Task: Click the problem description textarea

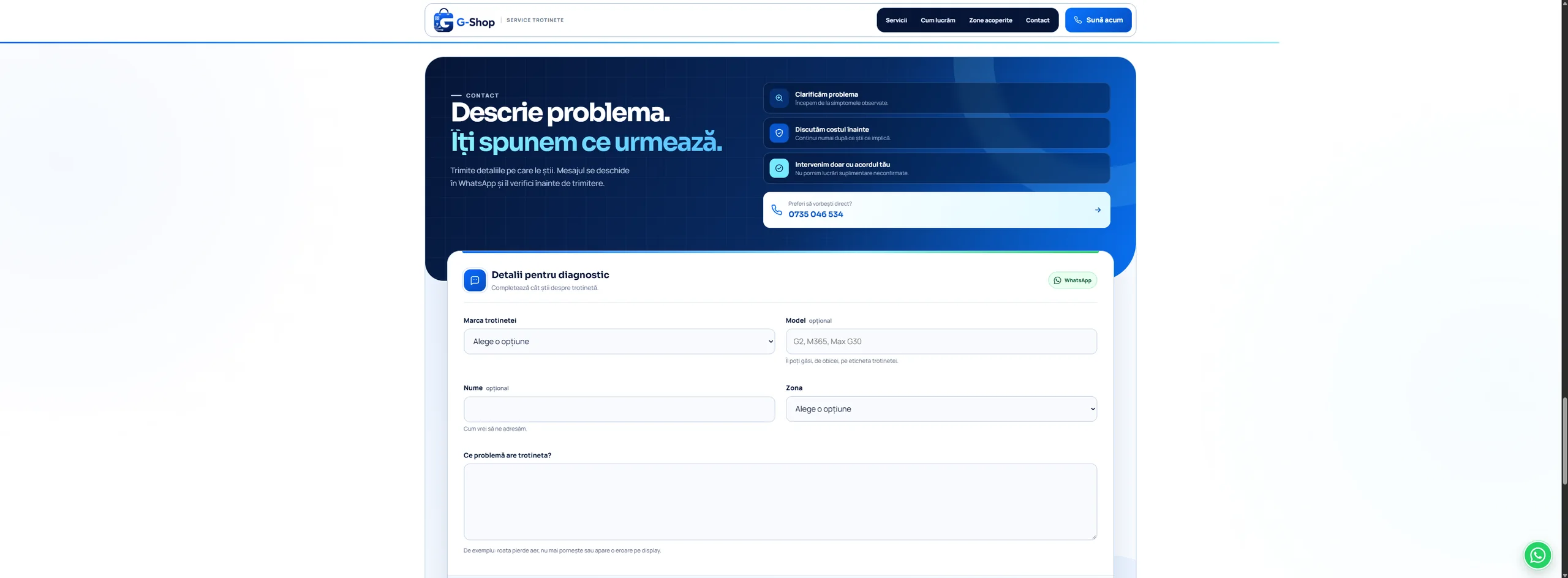Action: (780, 502)
